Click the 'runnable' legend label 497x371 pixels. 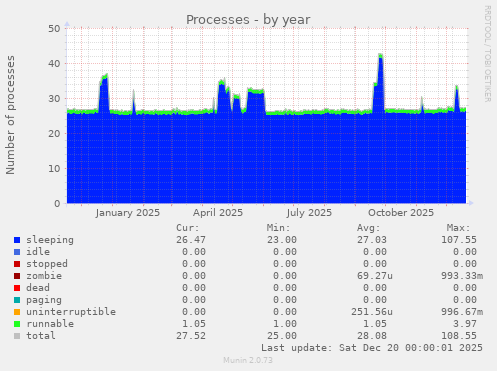50,324
